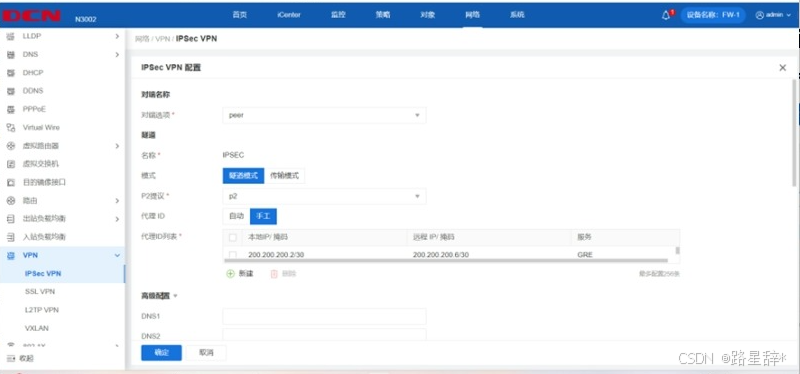Click the DNS sidebar icon
Screen dimensions: 800x374
tap(10, 55)
